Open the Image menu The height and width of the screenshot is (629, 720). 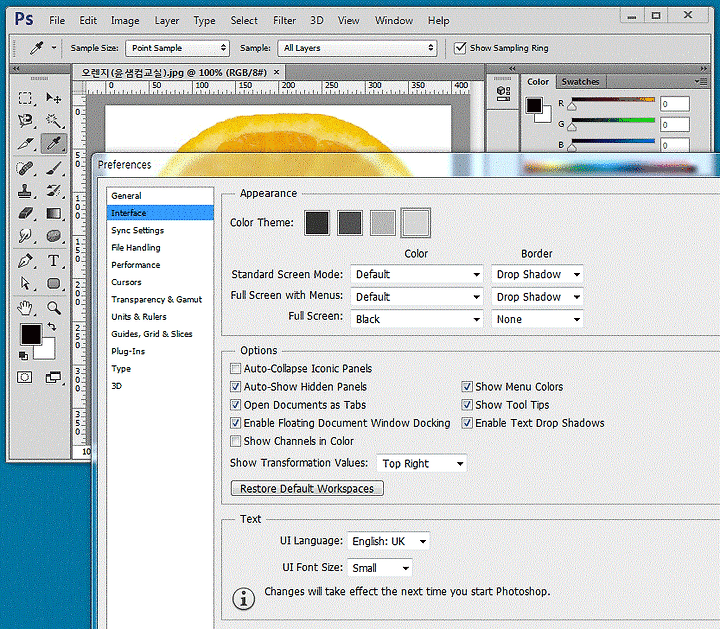(x=125, y=21)
